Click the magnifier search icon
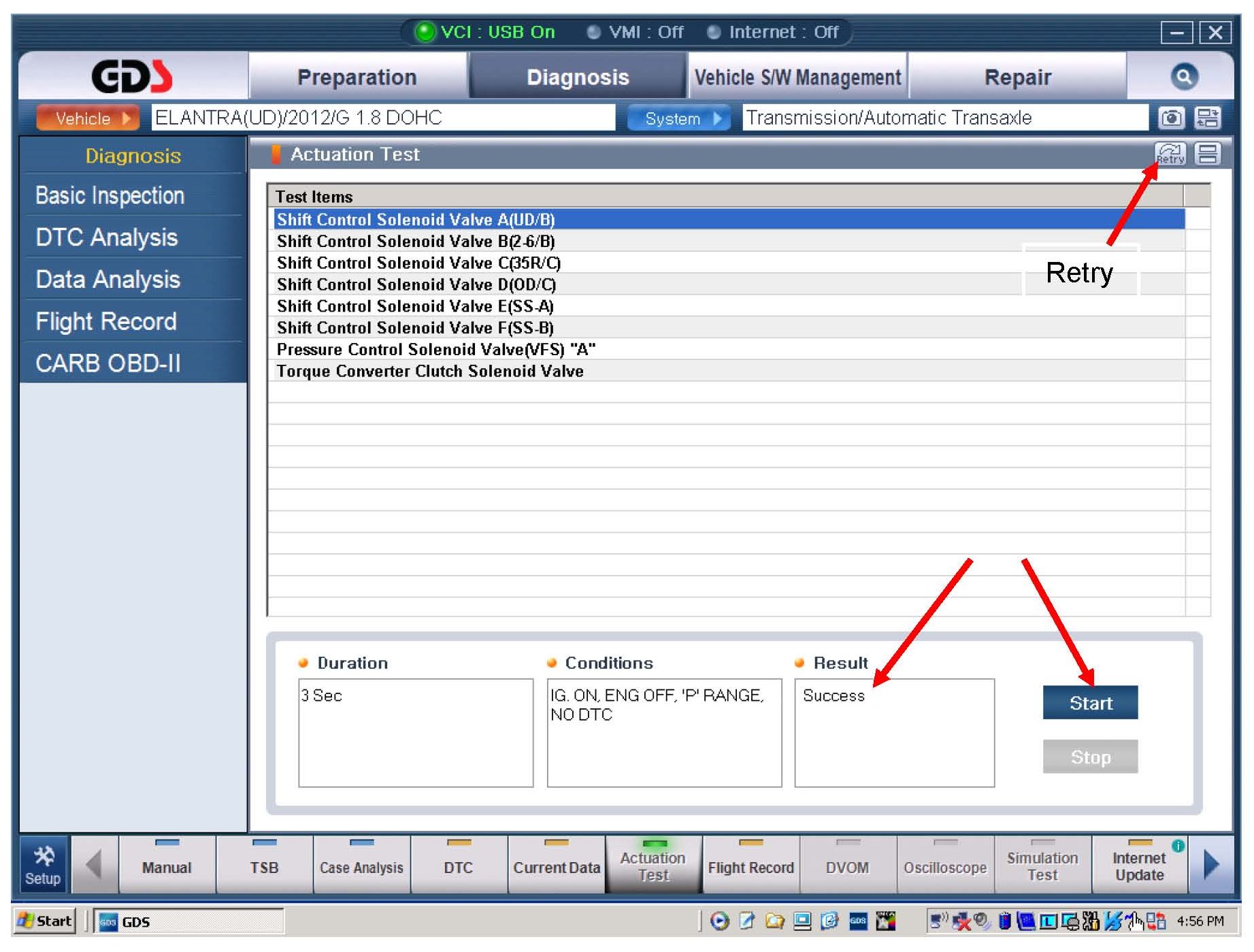Viewport: 1254px width, 952px height. click(1183, 76)
